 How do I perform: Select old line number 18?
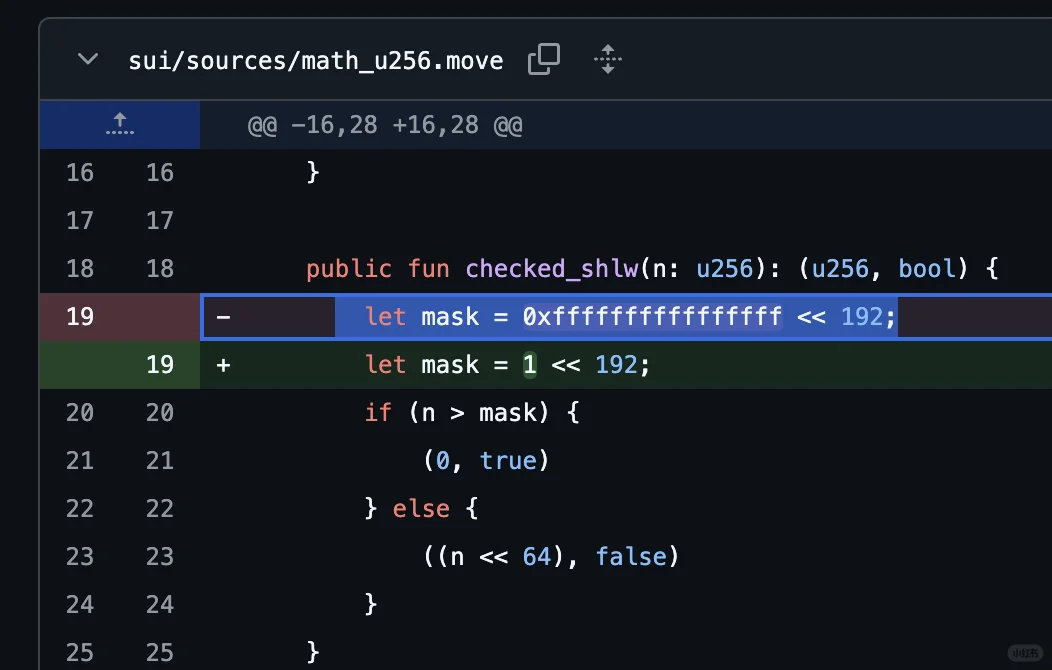point(80,269)
